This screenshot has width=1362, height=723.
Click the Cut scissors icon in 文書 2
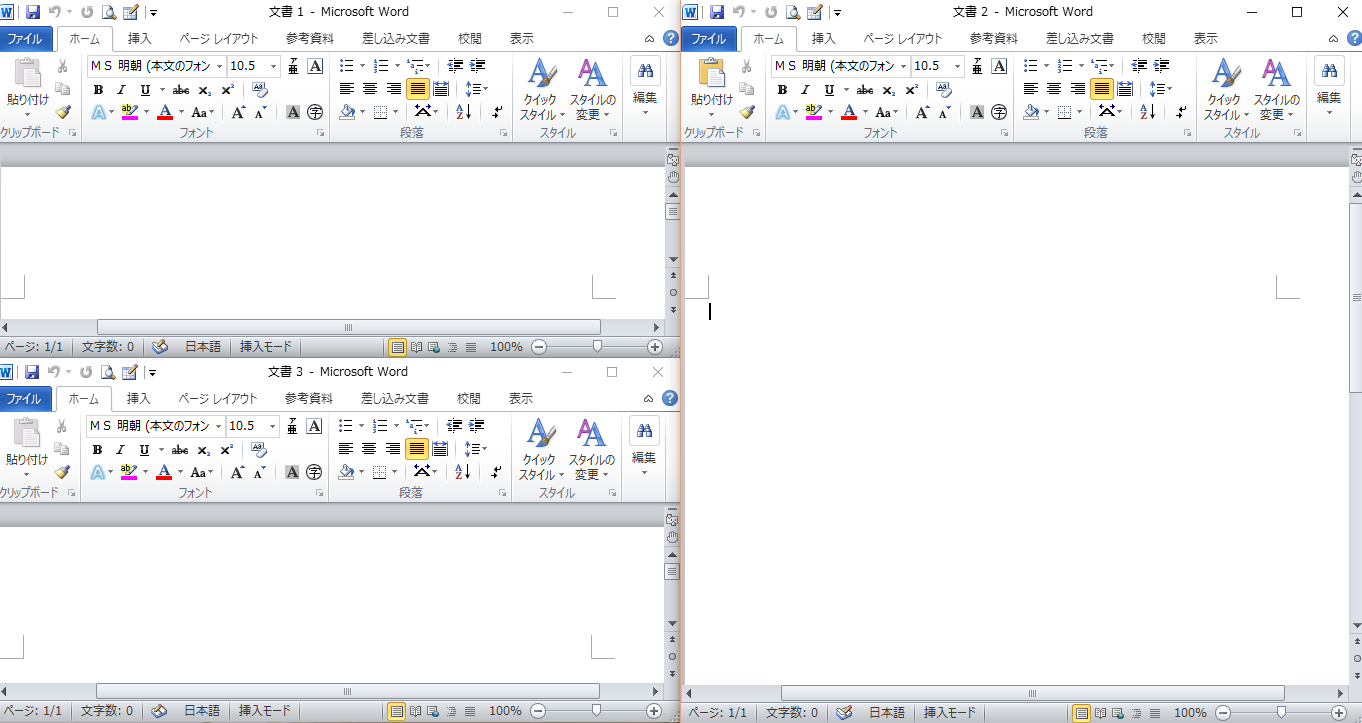[x=746, y=66]
